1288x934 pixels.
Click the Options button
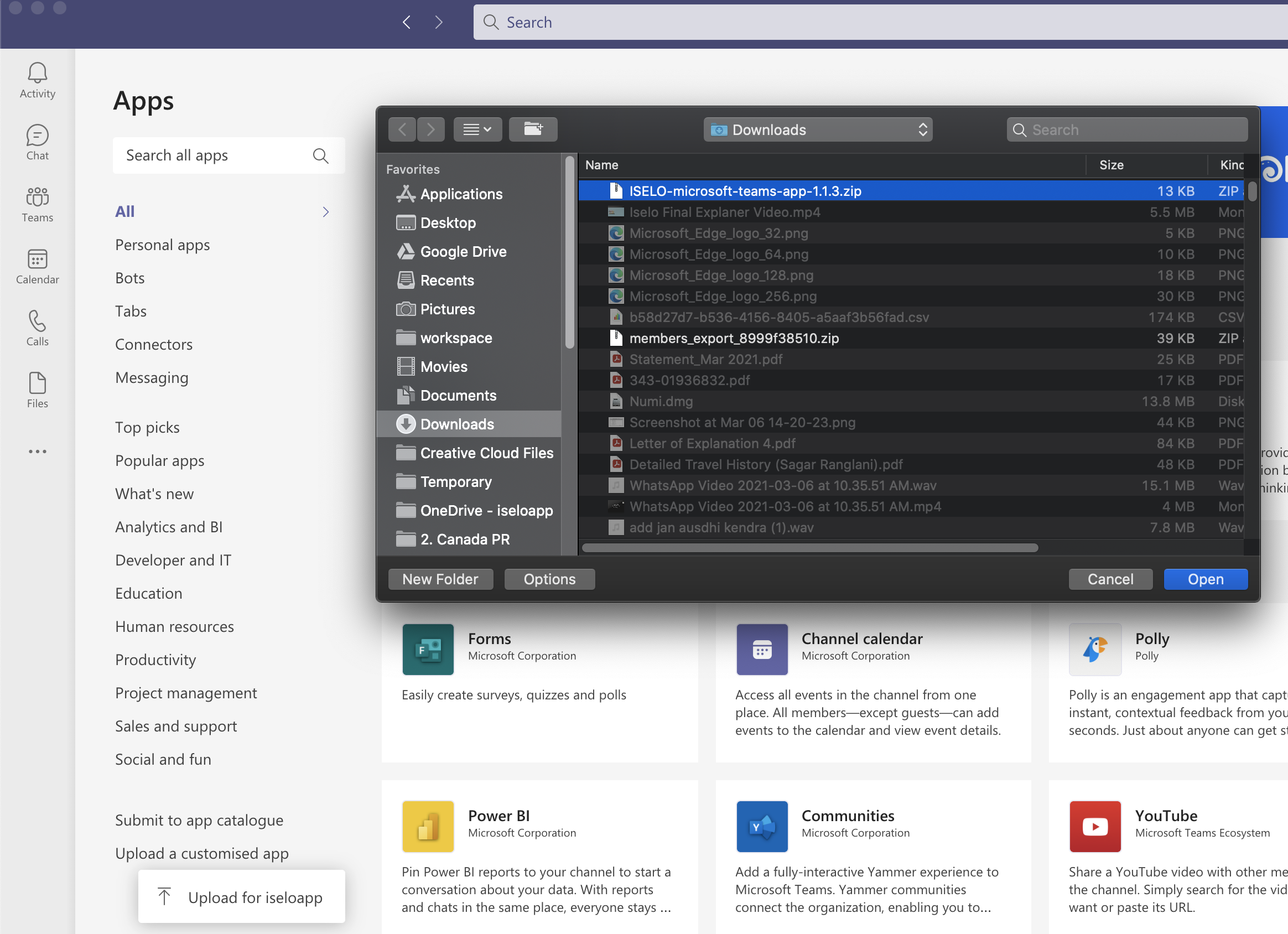pyautogui.click(x=550, y=579)
